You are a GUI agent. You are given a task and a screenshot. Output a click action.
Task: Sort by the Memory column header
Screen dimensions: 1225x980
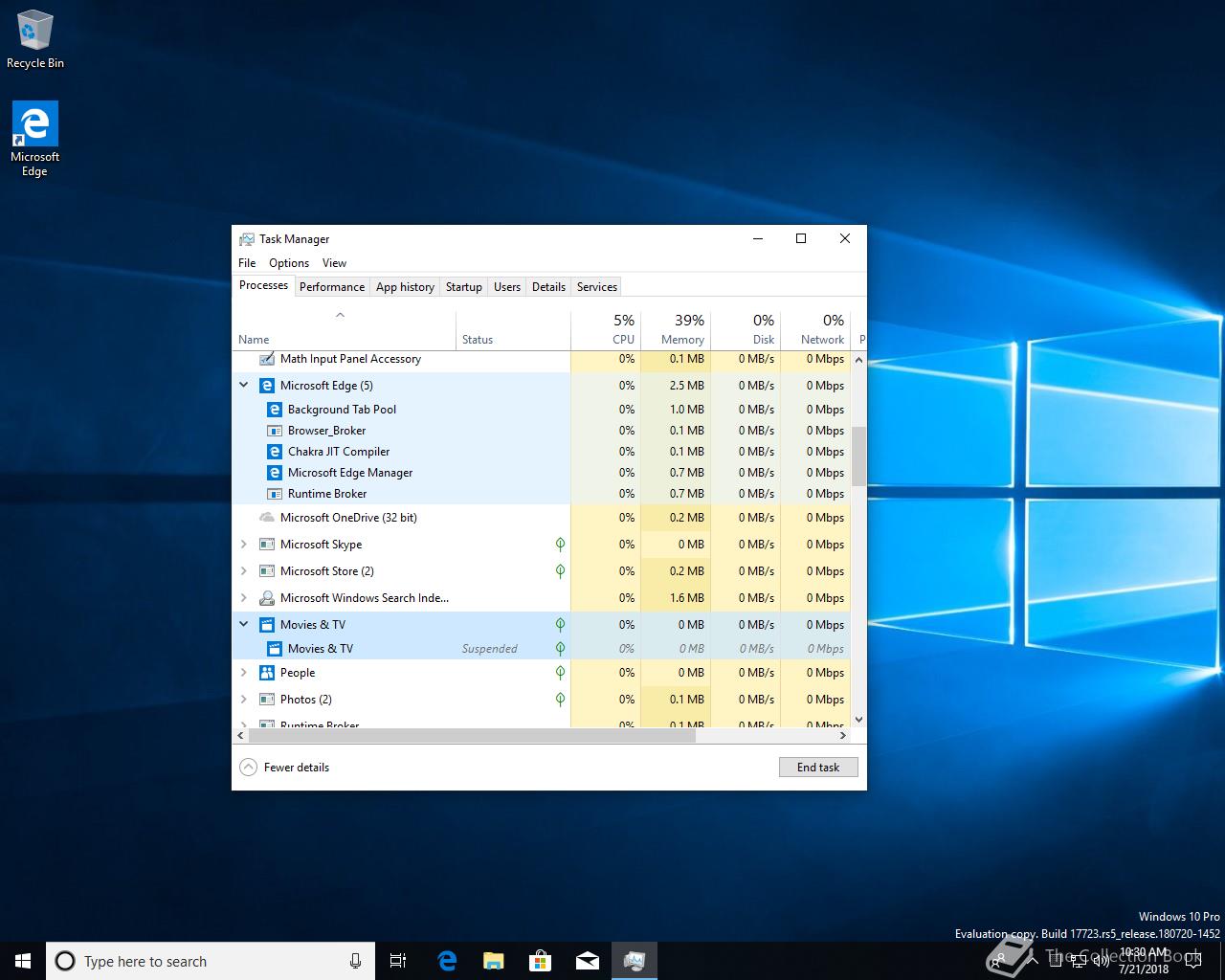676,330
